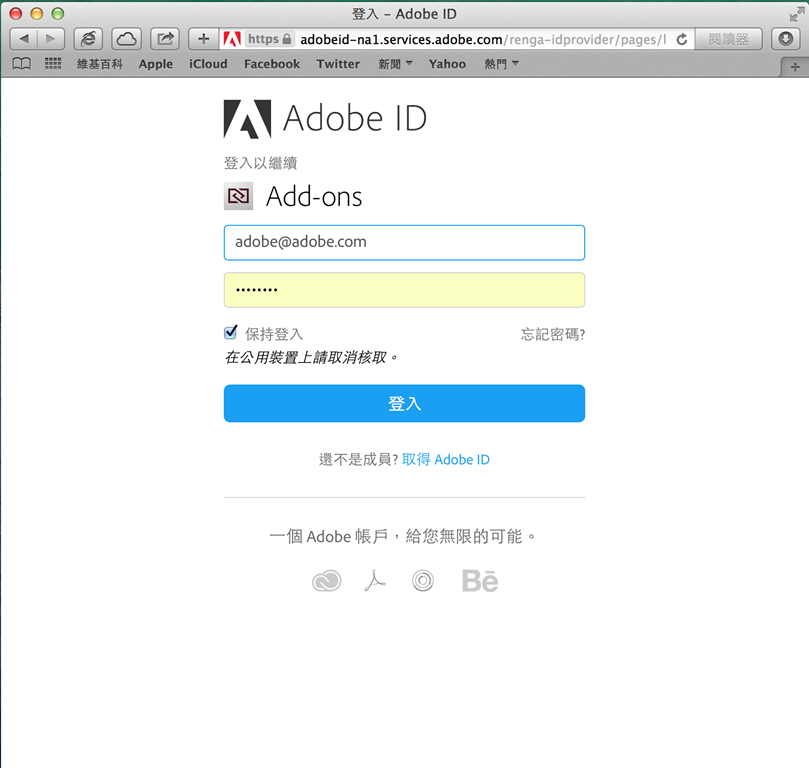Click the https lock indicator
The image size is (809, 768).
tap(270, 39)
